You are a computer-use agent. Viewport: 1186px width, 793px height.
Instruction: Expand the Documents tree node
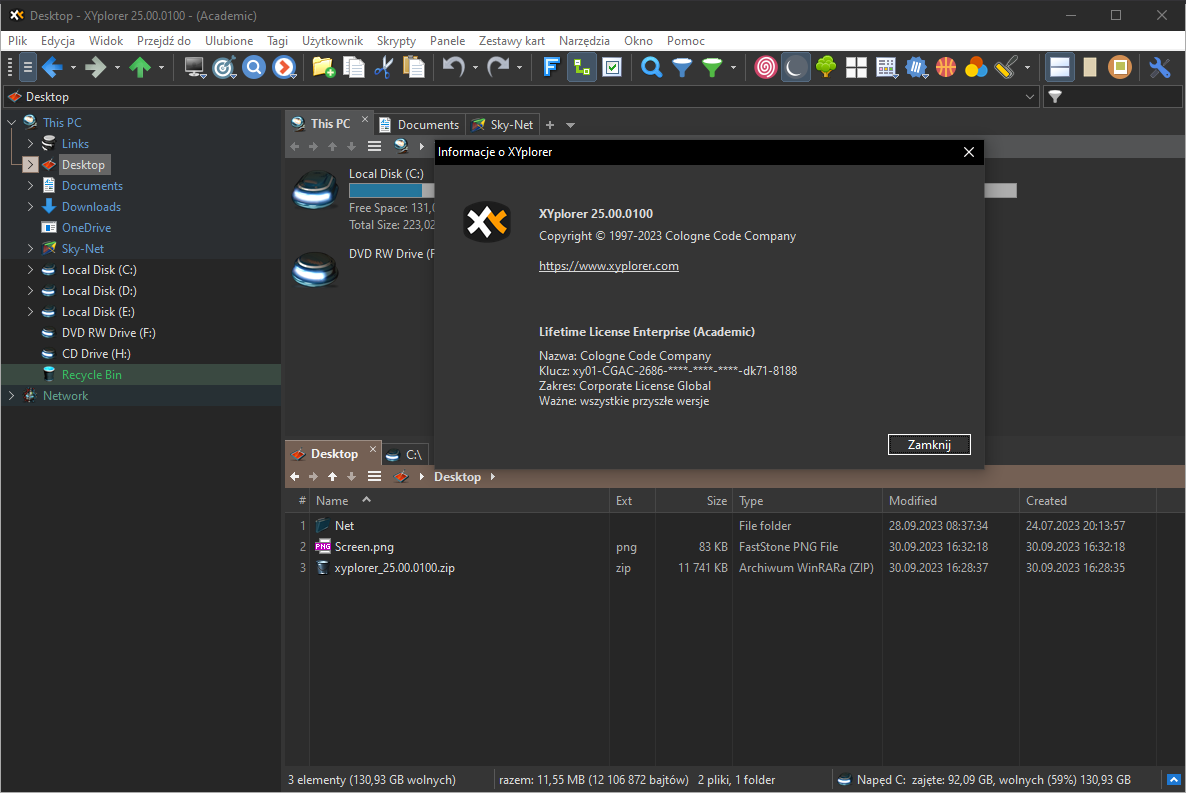coord(30,185)
